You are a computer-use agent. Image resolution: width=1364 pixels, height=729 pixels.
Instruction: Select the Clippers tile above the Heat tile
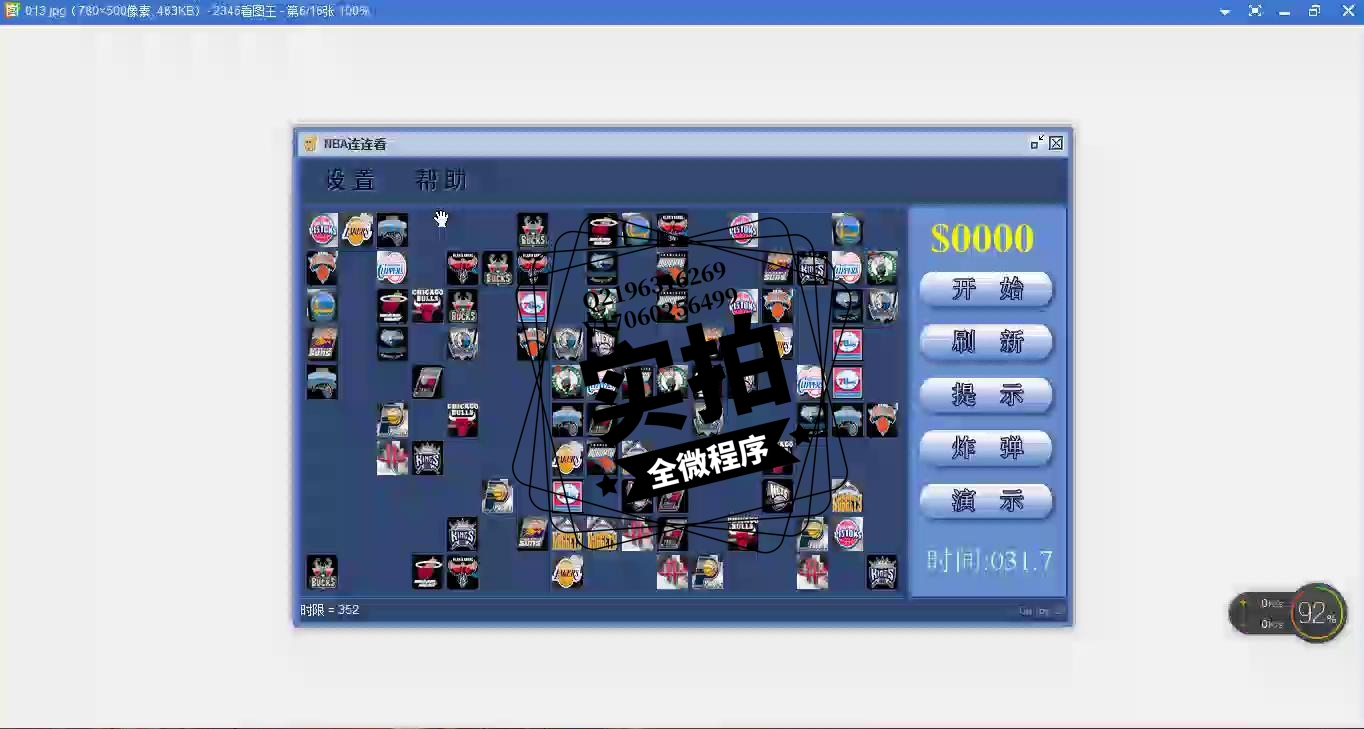(392, 268)
